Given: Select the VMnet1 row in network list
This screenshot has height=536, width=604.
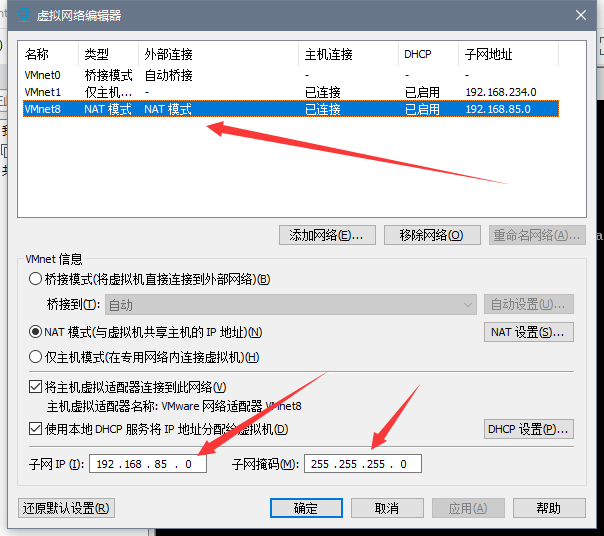Looking at the screenshot, I should [291, 92].
